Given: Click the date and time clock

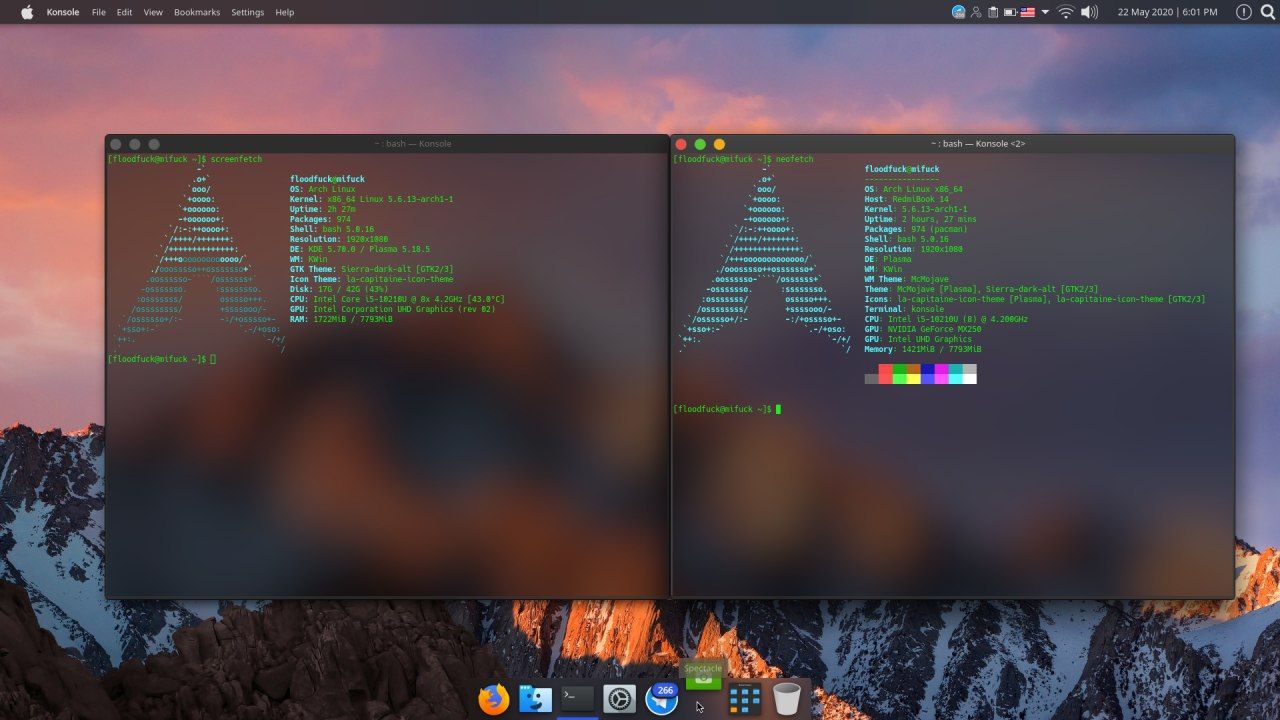Looking at the screenshot, I should point(1168,12).
